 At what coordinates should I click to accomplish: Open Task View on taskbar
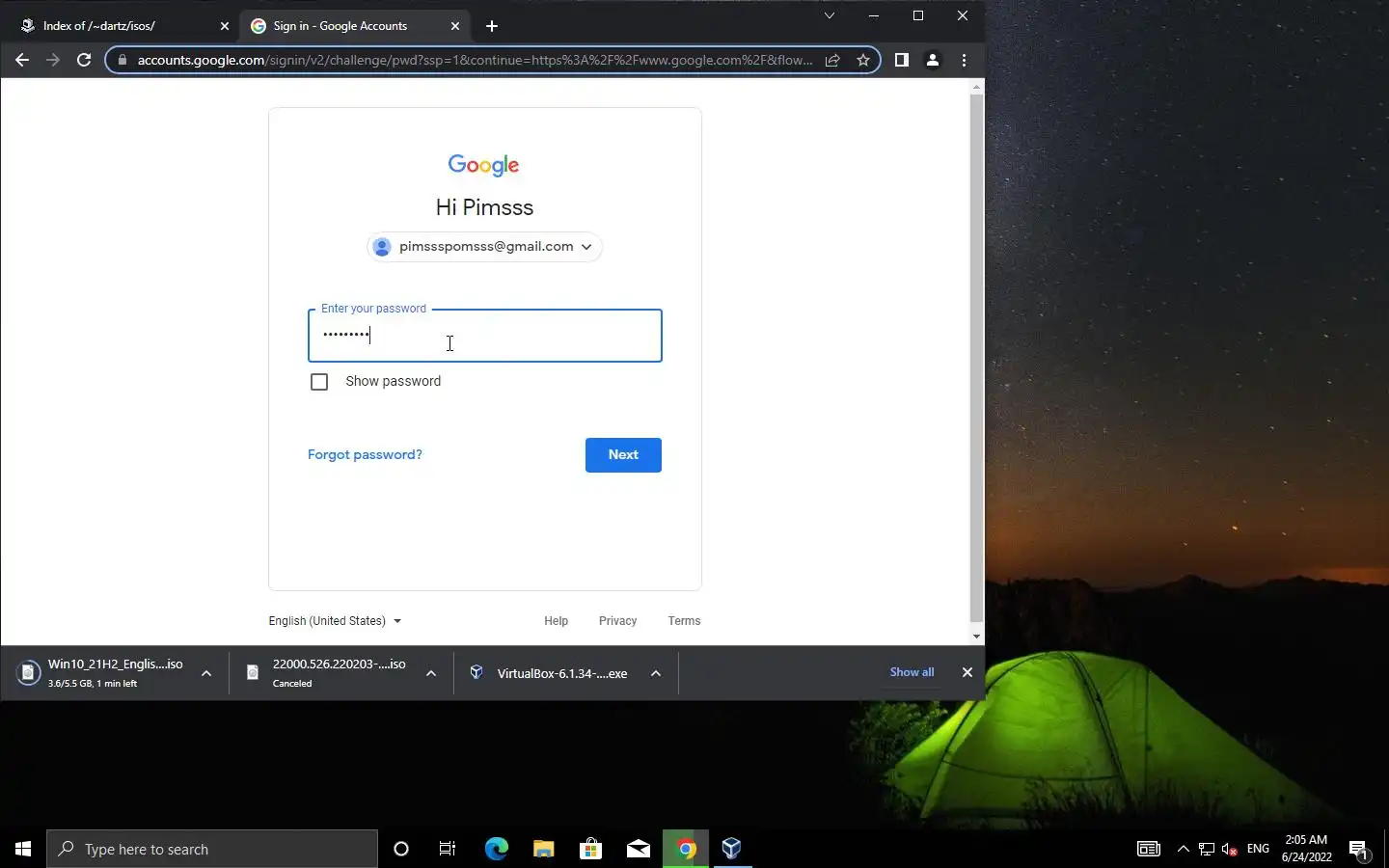[x=448, y=849]
